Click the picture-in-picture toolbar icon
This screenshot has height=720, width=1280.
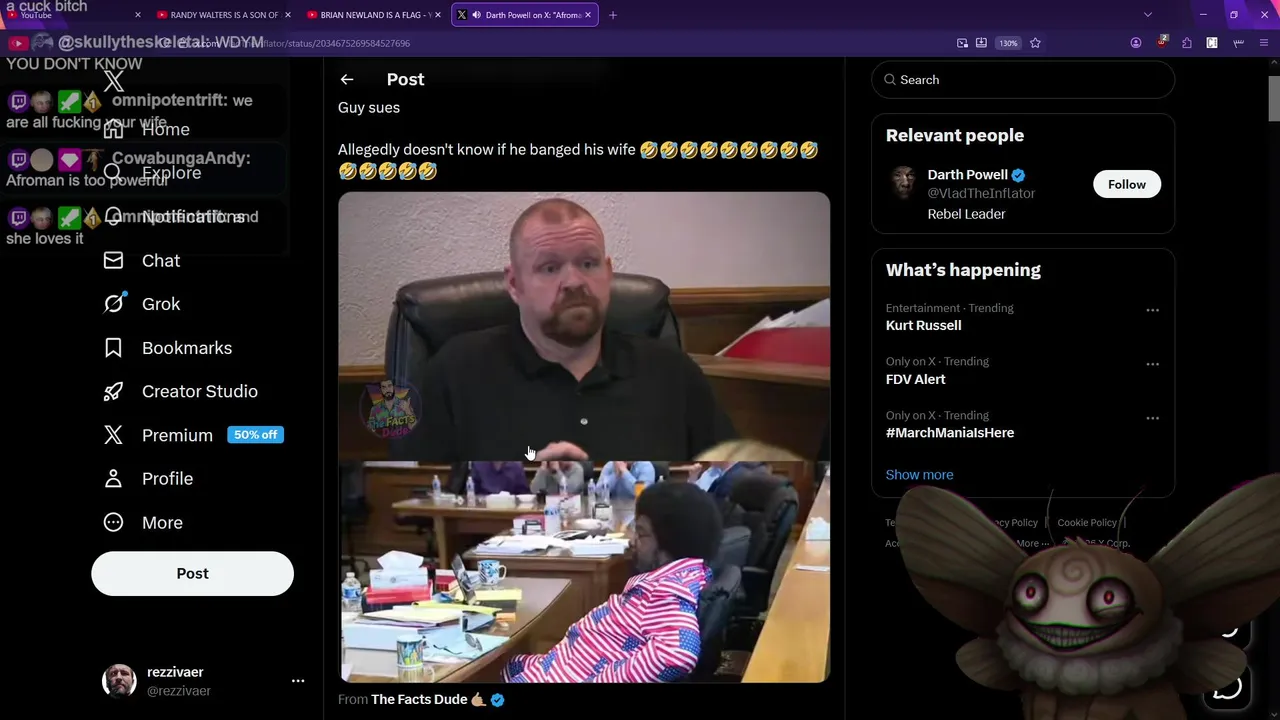pyautogui.click(x=962, y=43)
